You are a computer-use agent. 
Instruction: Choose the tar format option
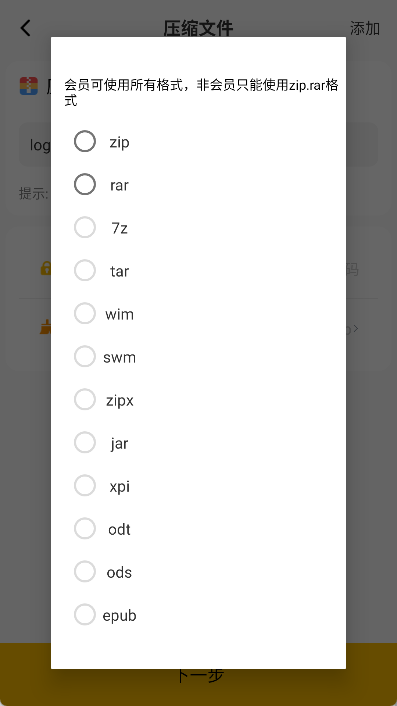[85, 271]
